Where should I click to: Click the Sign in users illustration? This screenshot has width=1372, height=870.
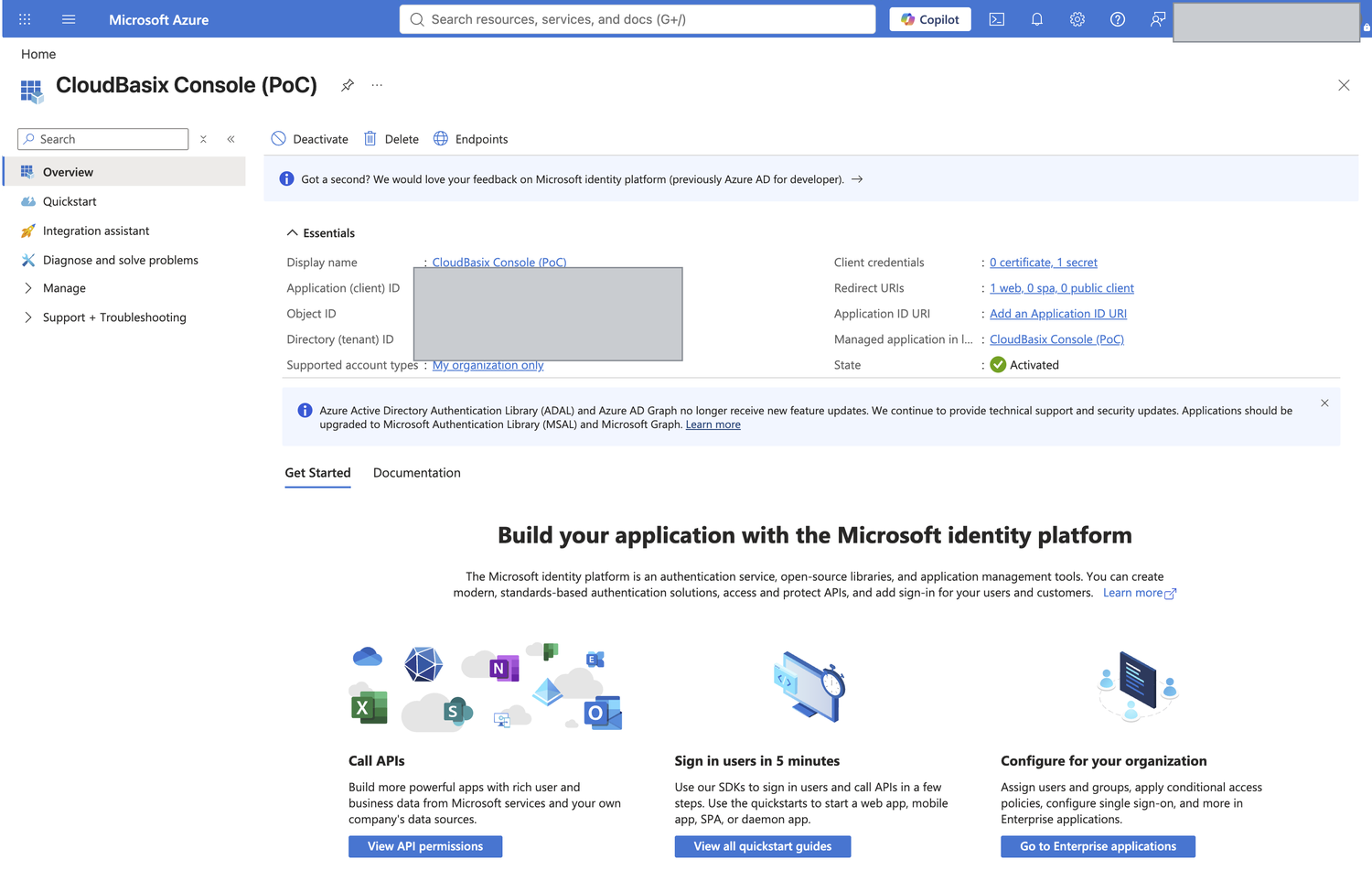[x=809, y=686]
